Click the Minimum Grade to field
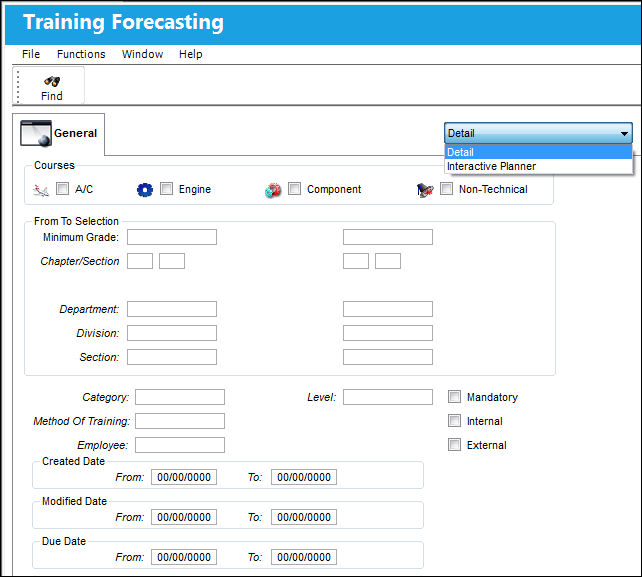Screen dimensions: 642x577 [x=388, y=237]
